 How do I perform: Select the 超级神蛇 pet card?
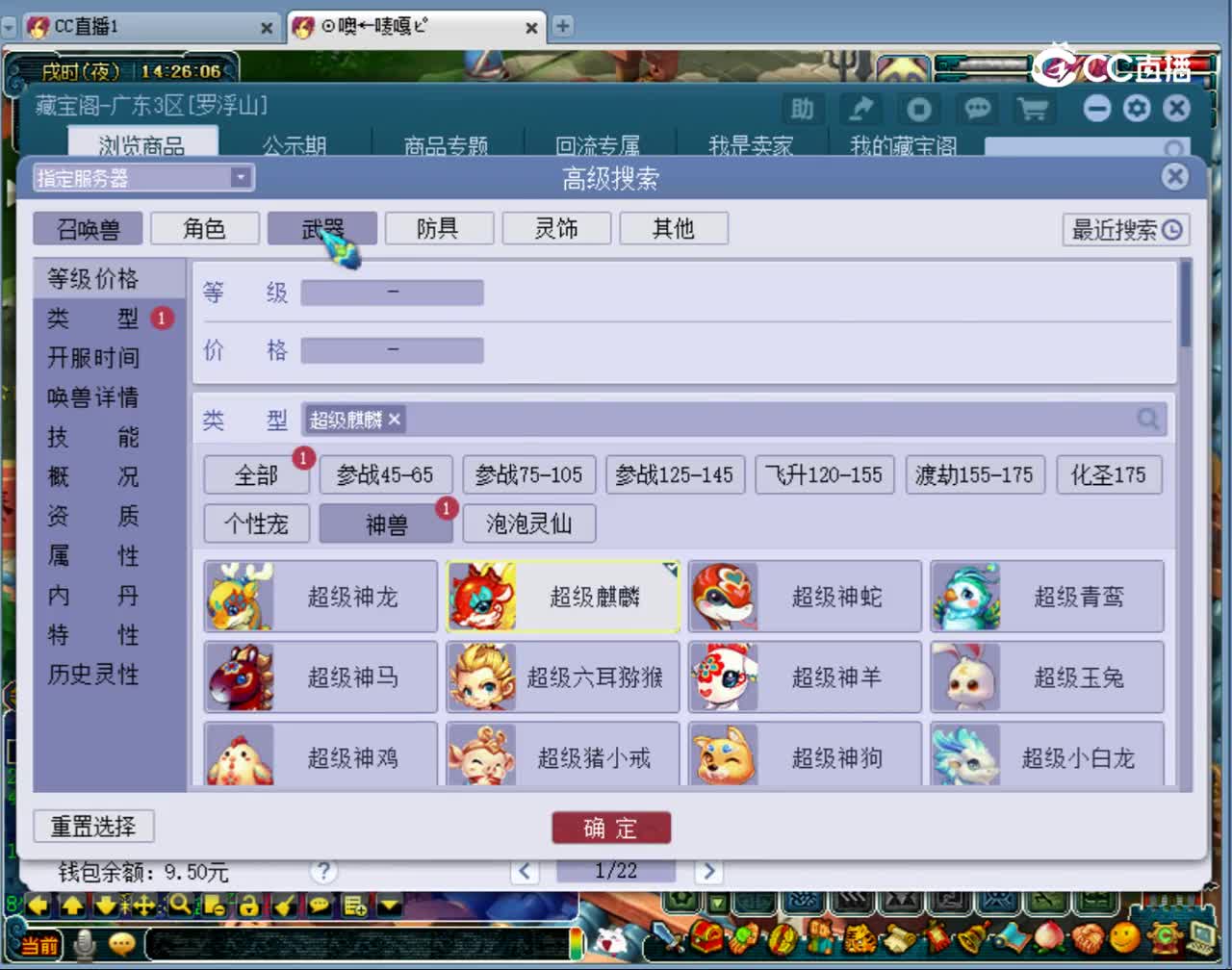coord(805,597)
